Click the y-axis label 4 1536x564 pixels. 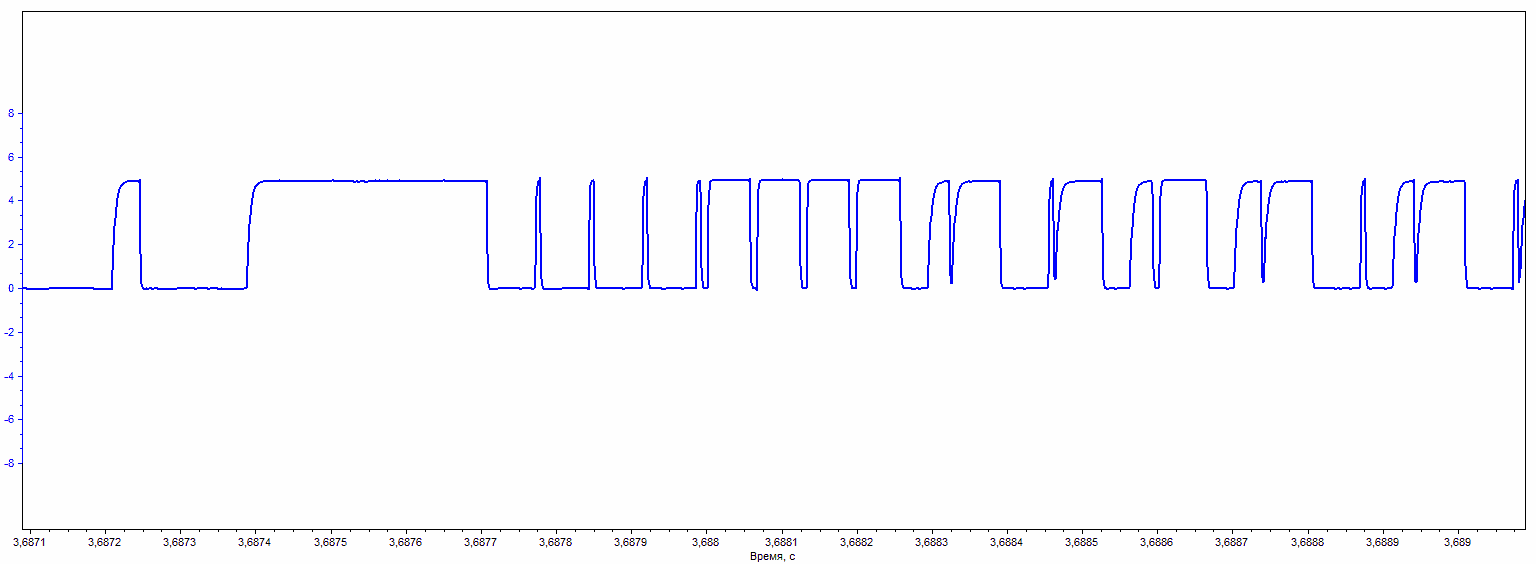point(11,201)
